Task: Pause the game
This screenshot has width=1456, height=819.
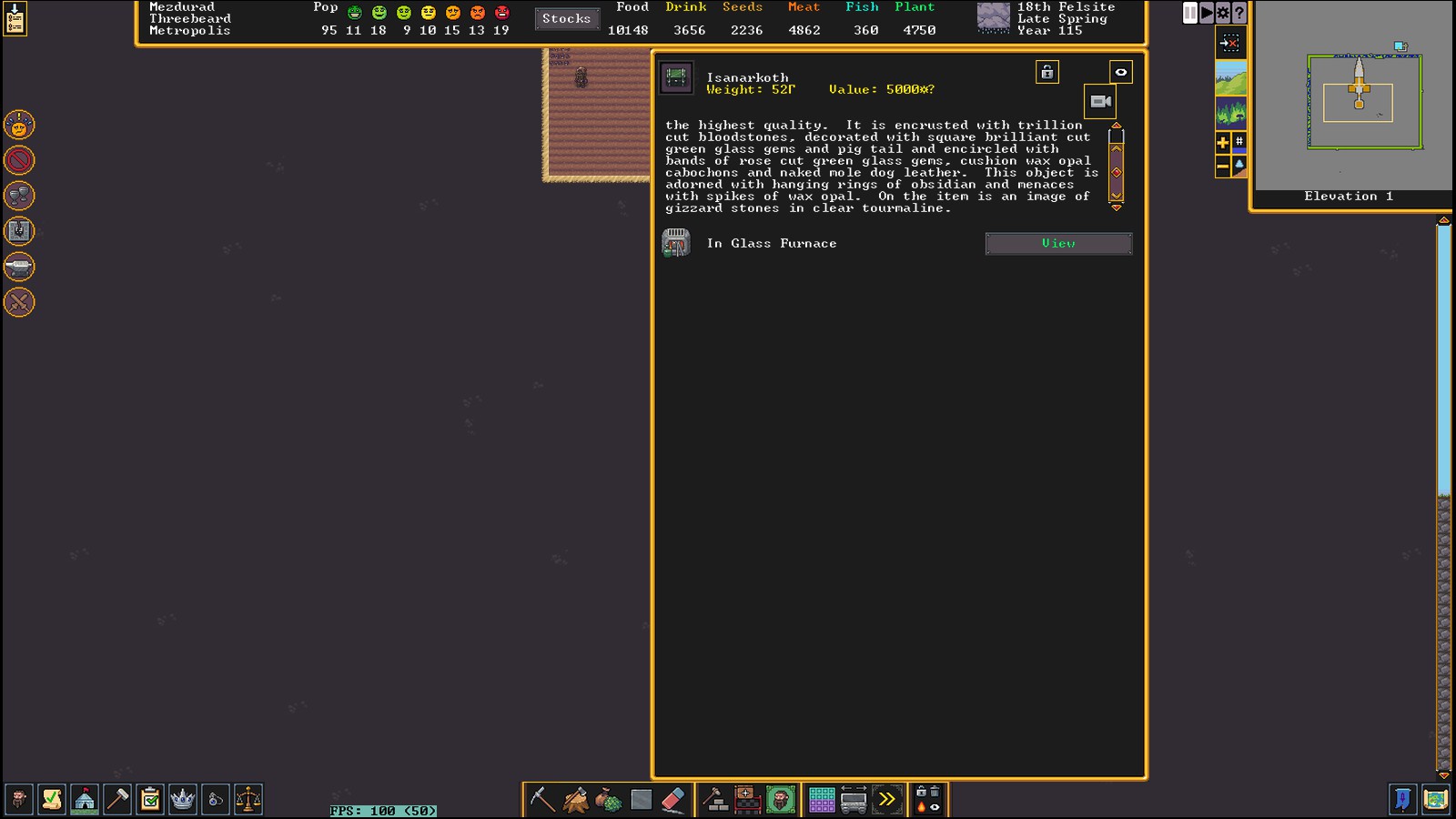Action: coord(1189,13)
